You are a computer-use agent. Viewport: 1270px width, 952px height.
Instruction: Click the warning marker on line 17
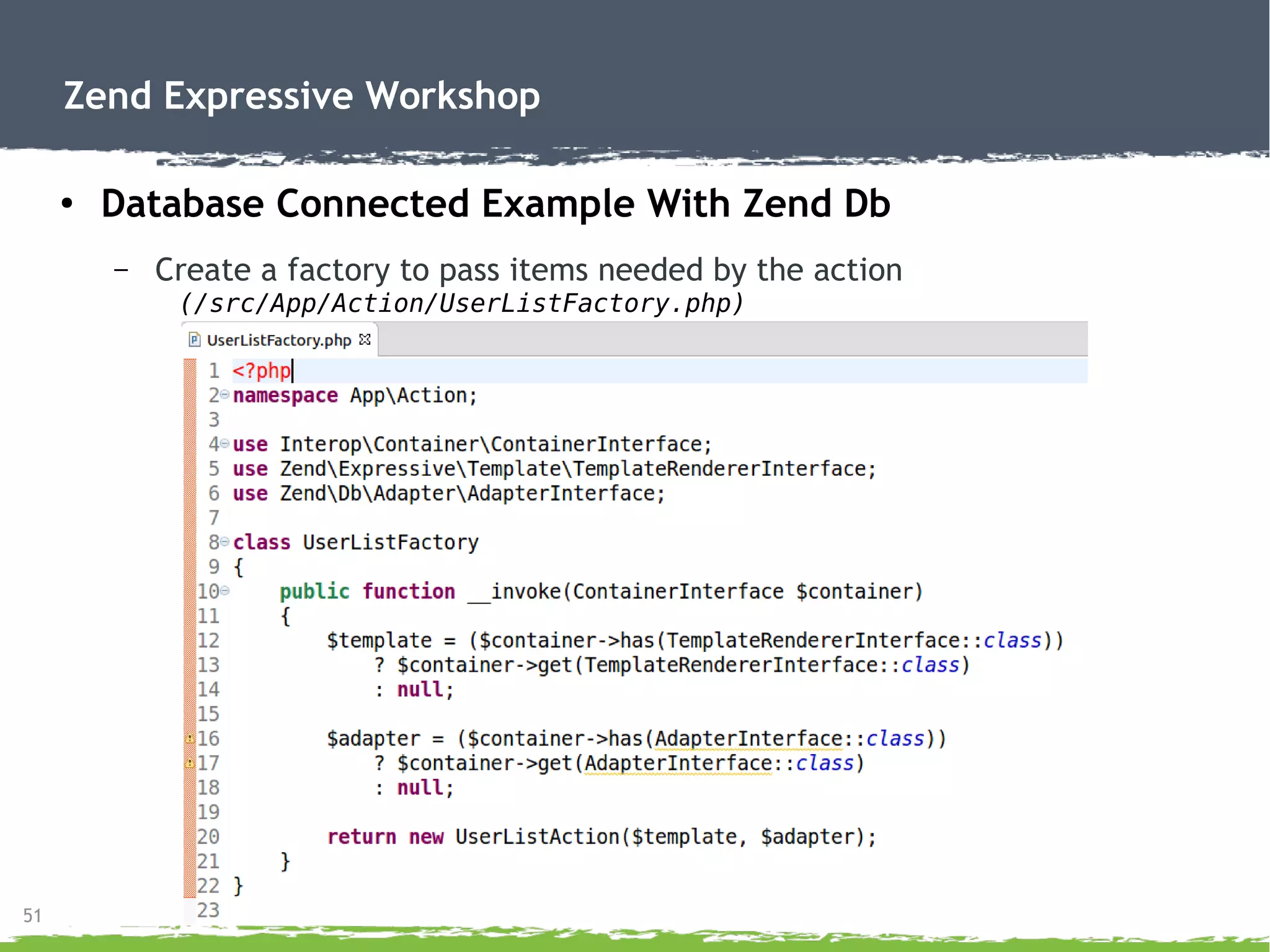[190, 763]
